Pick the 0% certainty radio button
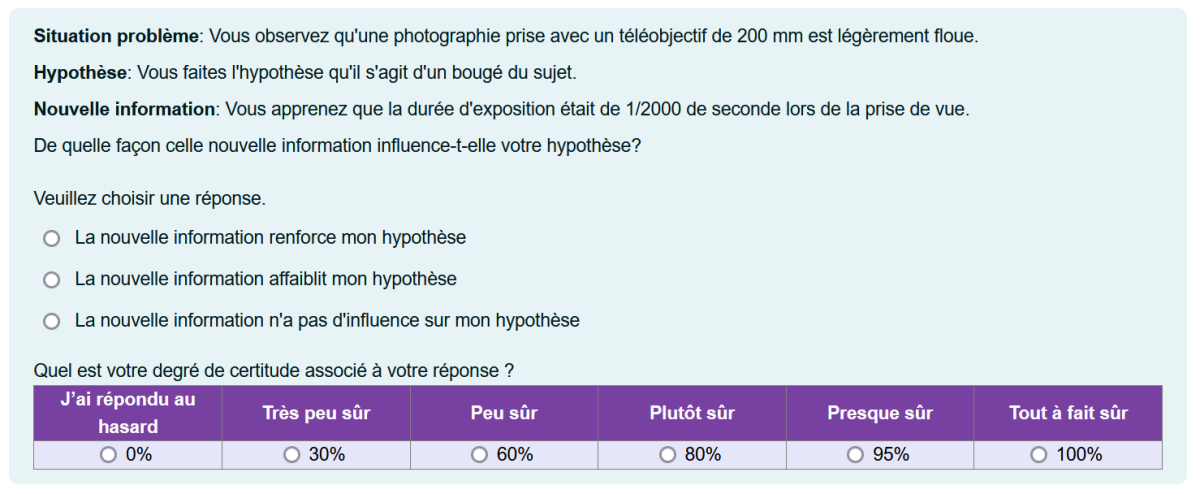1200x494 pixels. pyautogui.click(x=109, y=455)
